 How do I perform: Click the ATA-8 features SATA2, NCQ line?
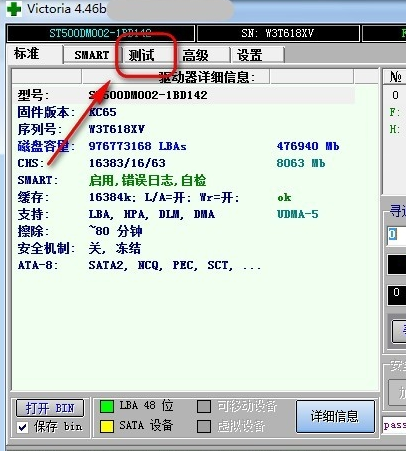(175, 265)
